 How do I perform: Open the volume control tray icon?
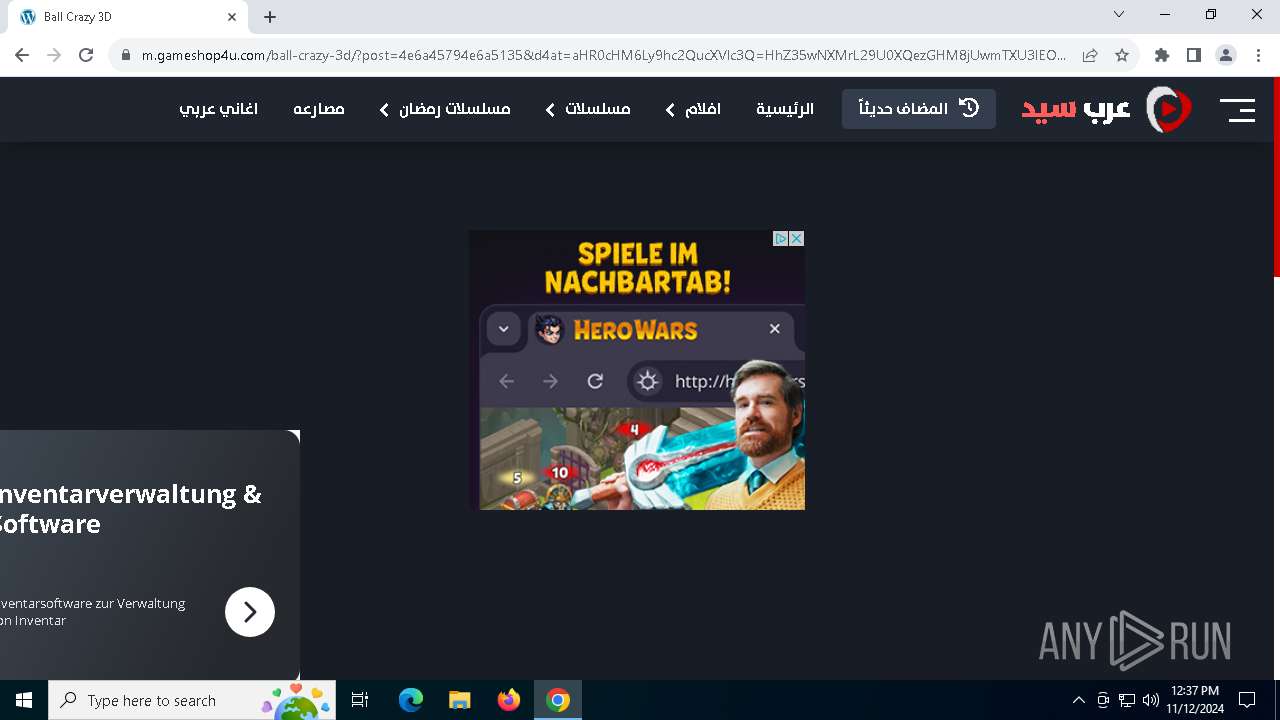pyautogui.click(x=1150, y=700)
